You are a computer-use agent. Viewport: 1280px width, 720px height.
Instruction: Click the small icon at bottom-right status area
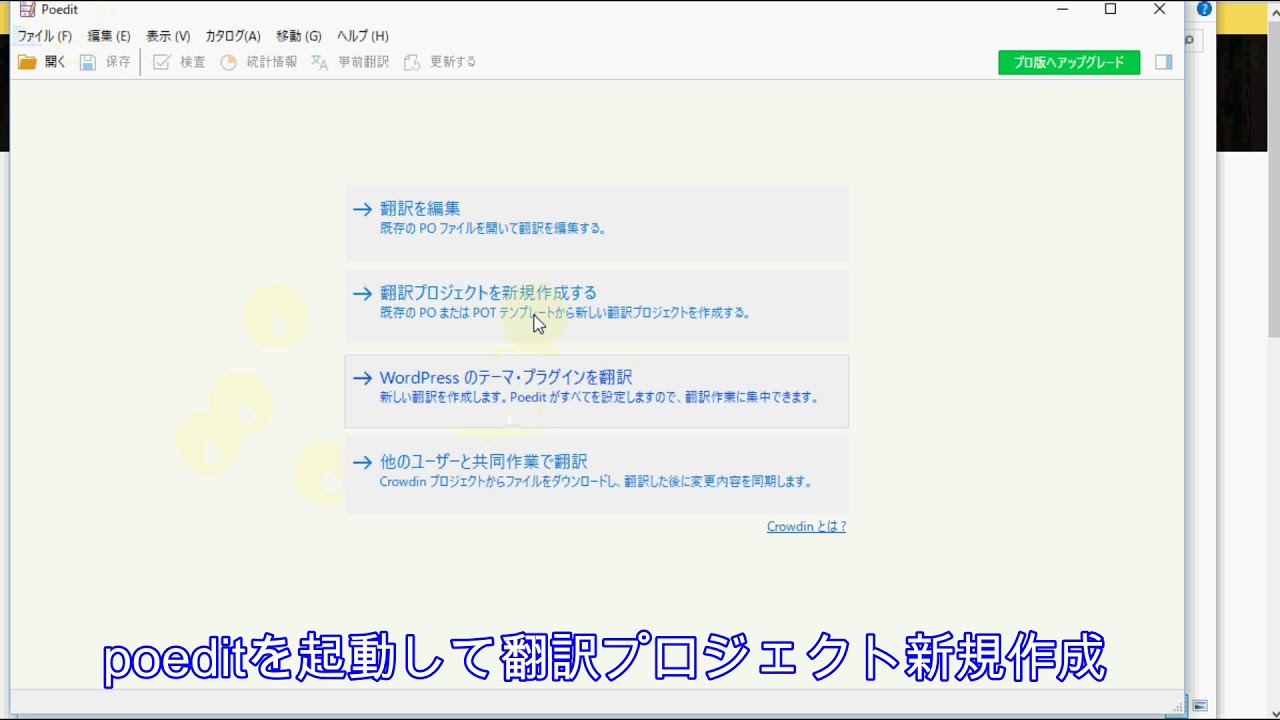coord(1200,705)
